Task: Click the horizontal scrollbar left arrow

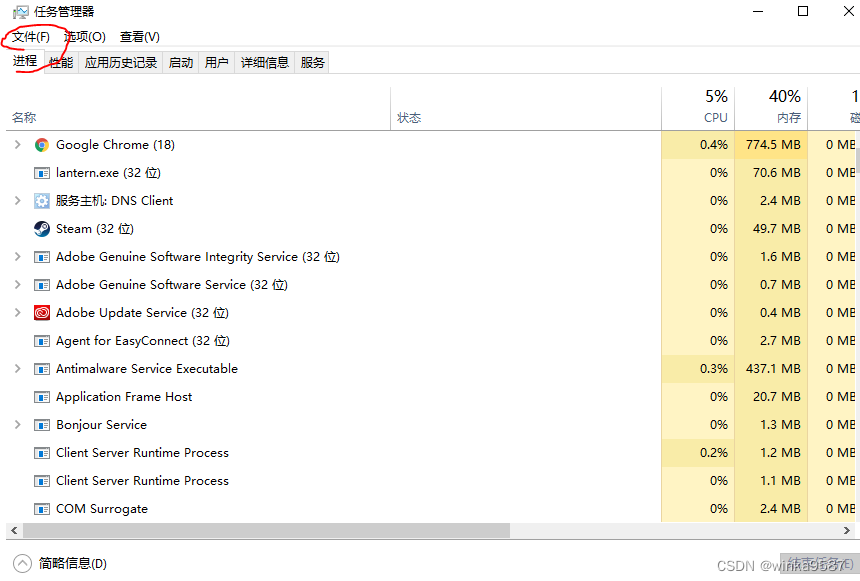Action: 14,531
